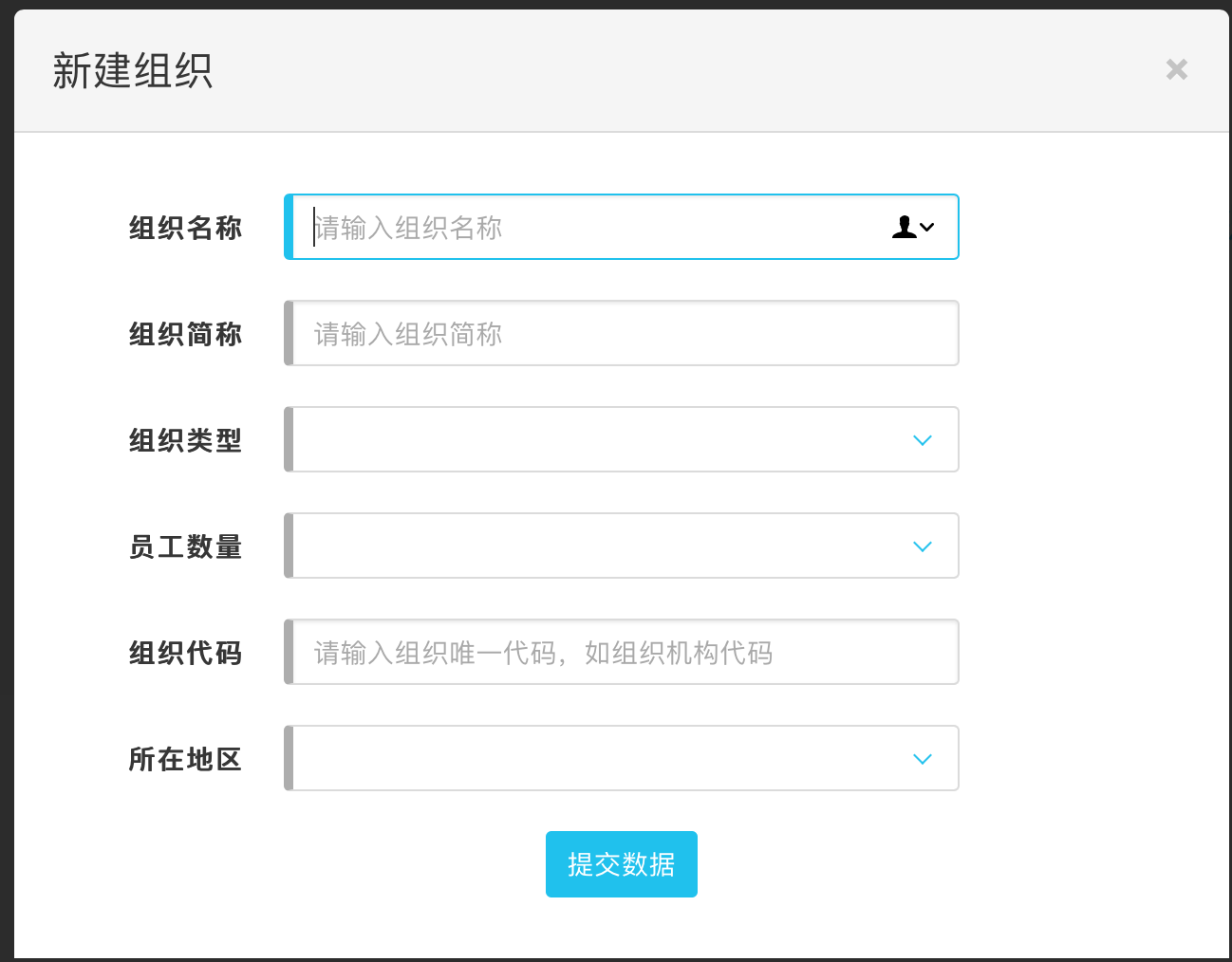1232x962 pixels.
Task: Click the blue left edge of 组织名称 input
Action: (289, 228)
